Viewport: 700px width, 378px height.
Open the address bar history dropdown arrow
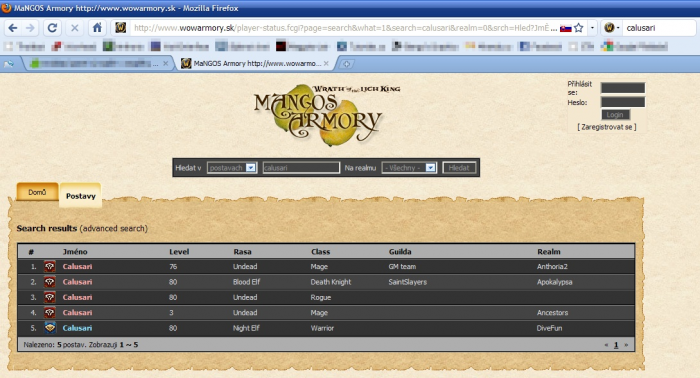[x=592, y=28]
